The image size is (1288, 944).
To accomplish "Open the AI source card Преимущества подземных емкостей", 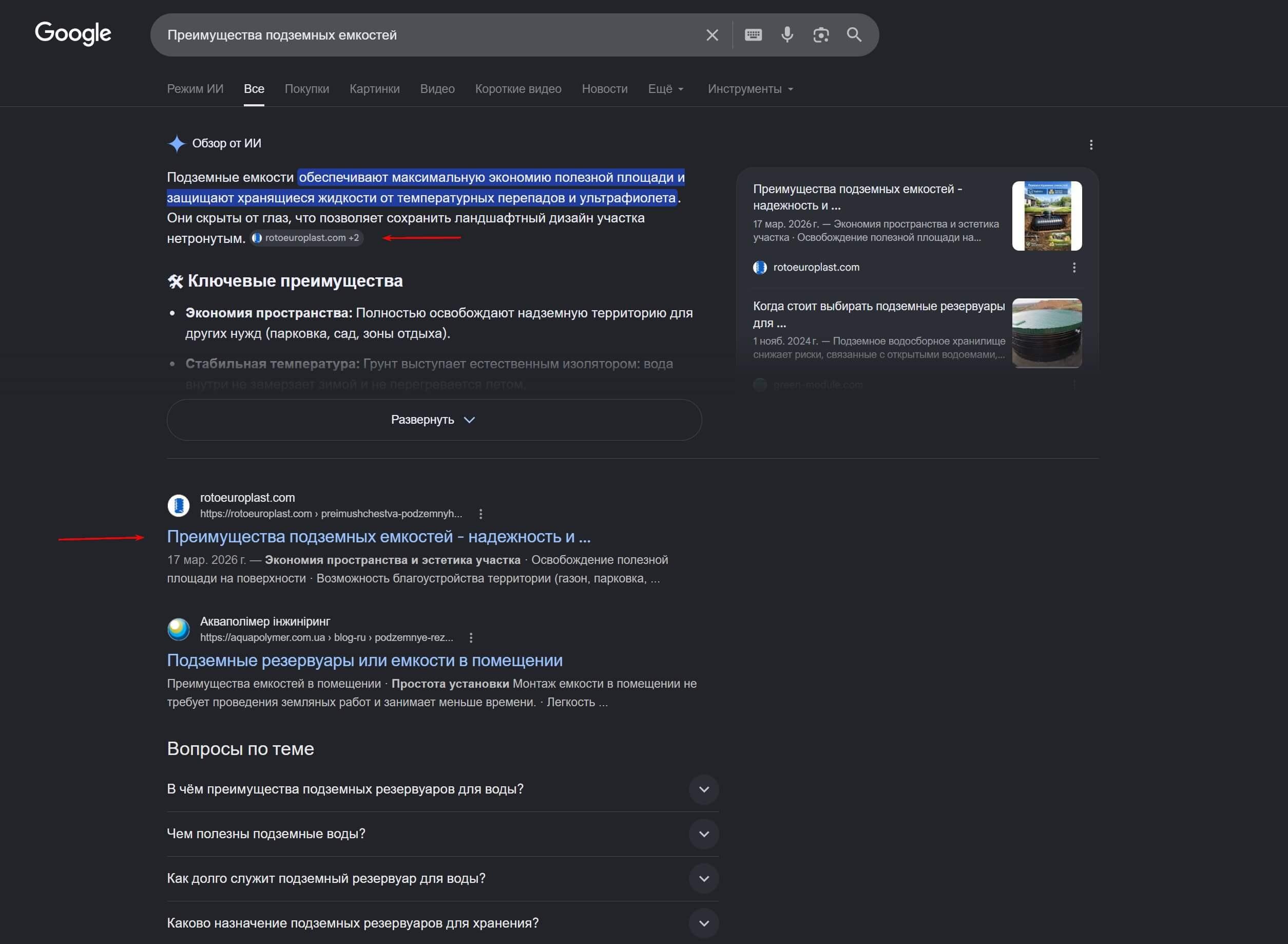I will [857, 197].
